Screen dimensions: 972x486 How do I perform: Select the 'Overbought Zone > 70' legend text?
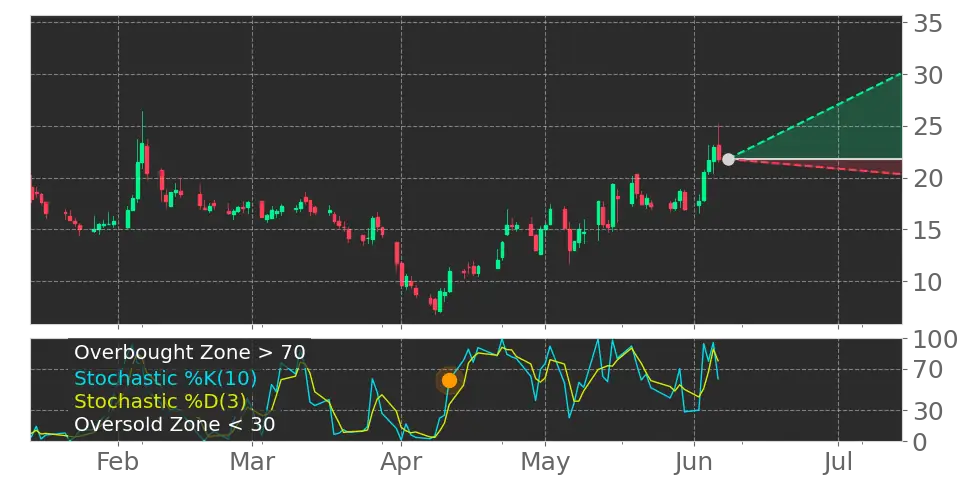click(190, 352)
